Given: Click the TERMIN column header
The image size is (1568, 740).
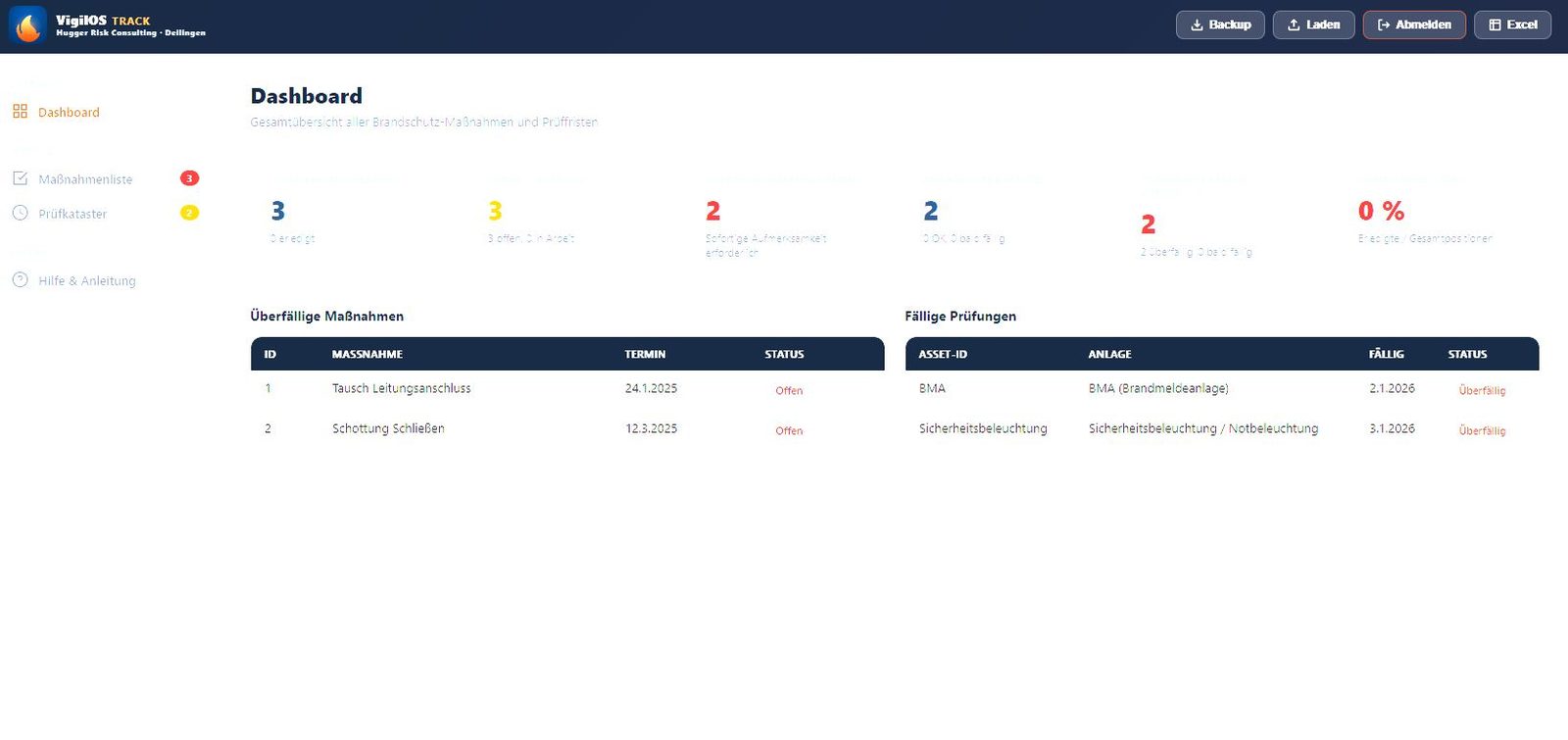Looking at the screenshot, I should (x=645, y=354).
